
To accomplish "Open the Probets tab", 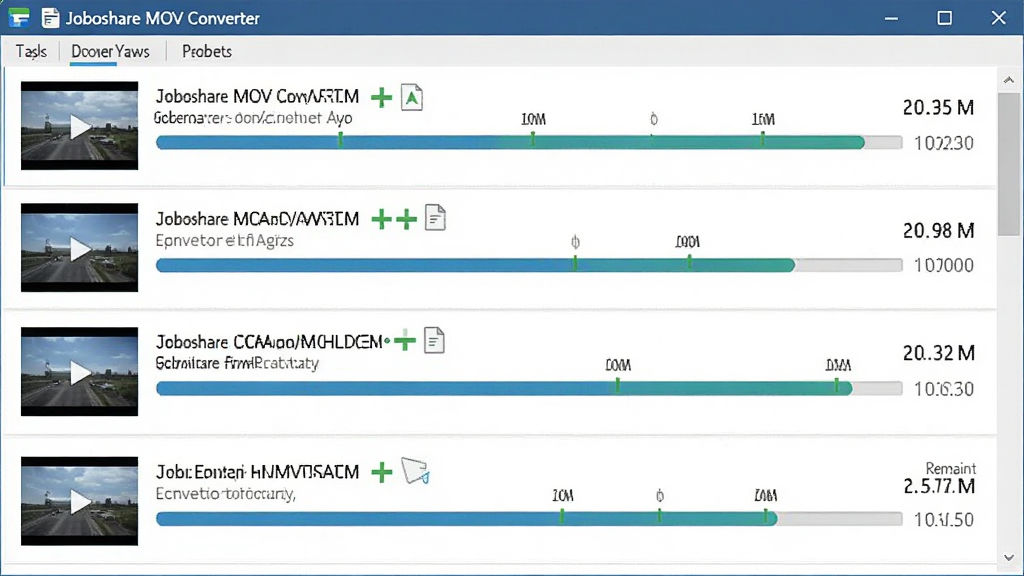I will pos(206,51).
